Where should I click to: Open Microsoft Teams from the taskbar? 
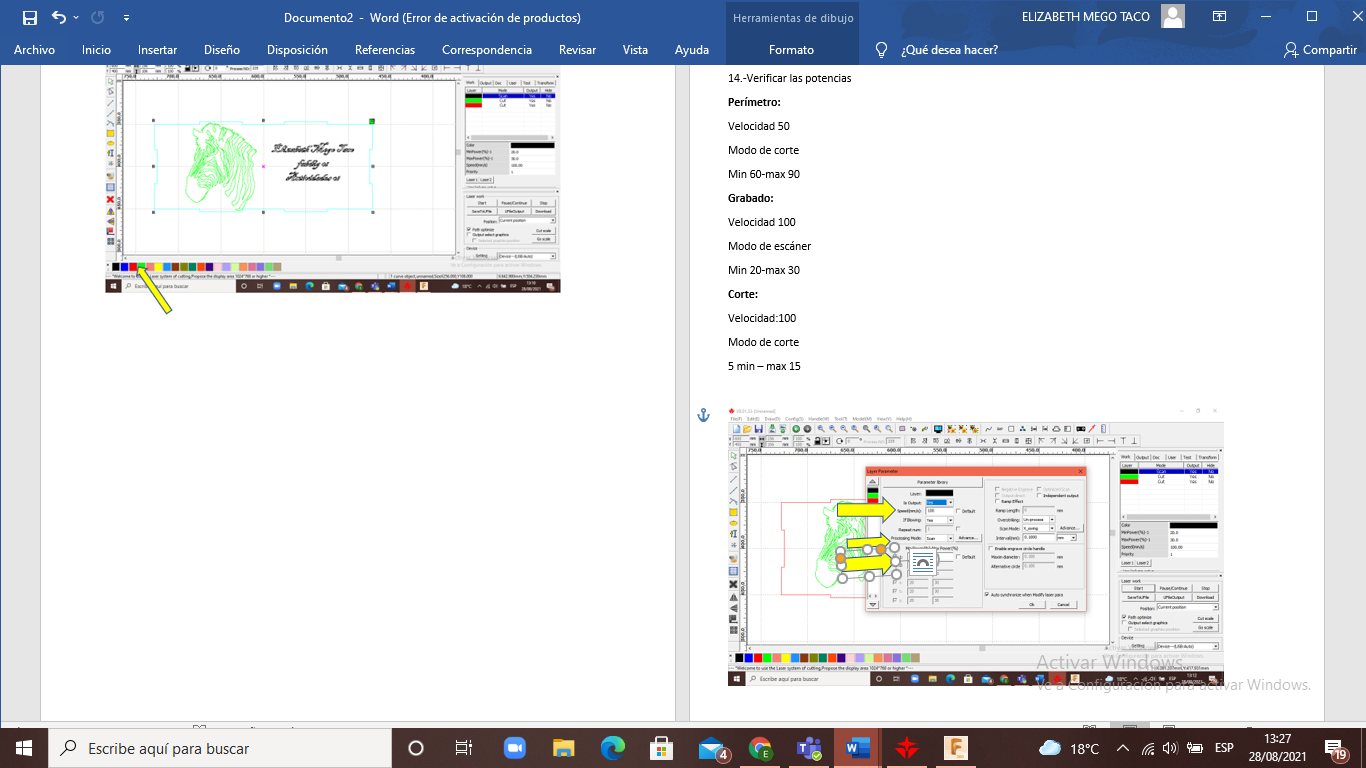click(x=809, y=748)
